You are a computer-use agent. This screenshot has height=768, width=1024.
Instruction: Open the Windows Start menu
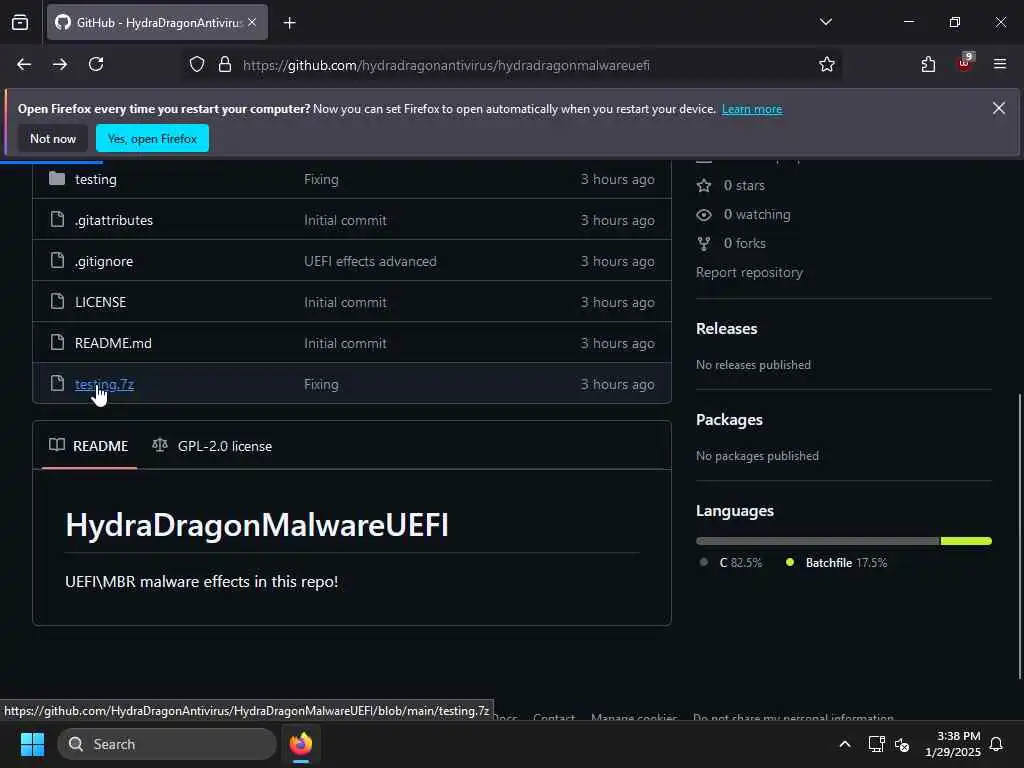32,744
